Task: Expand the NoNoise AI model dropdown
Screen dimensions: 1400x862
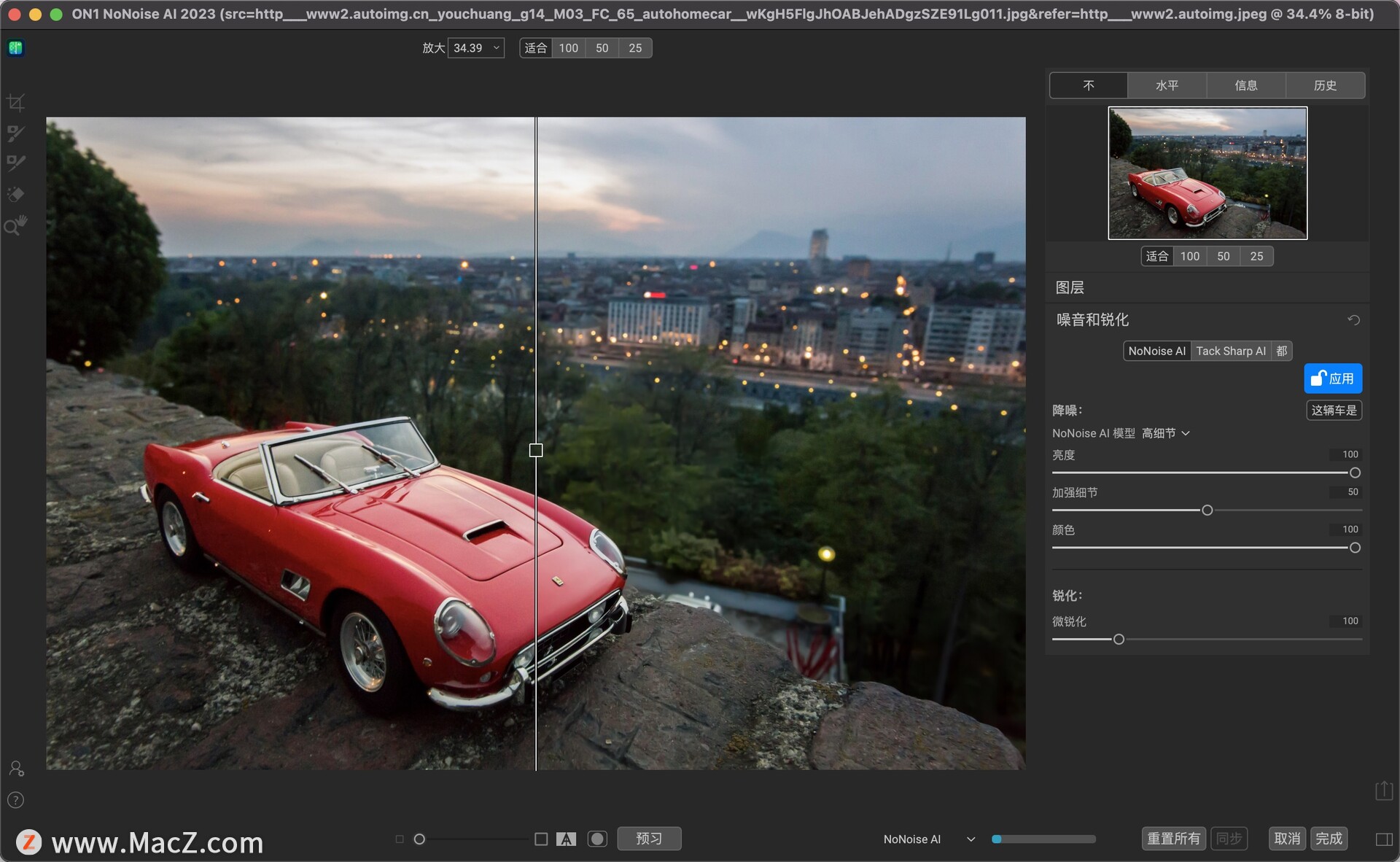Action: coord(1165,433)
